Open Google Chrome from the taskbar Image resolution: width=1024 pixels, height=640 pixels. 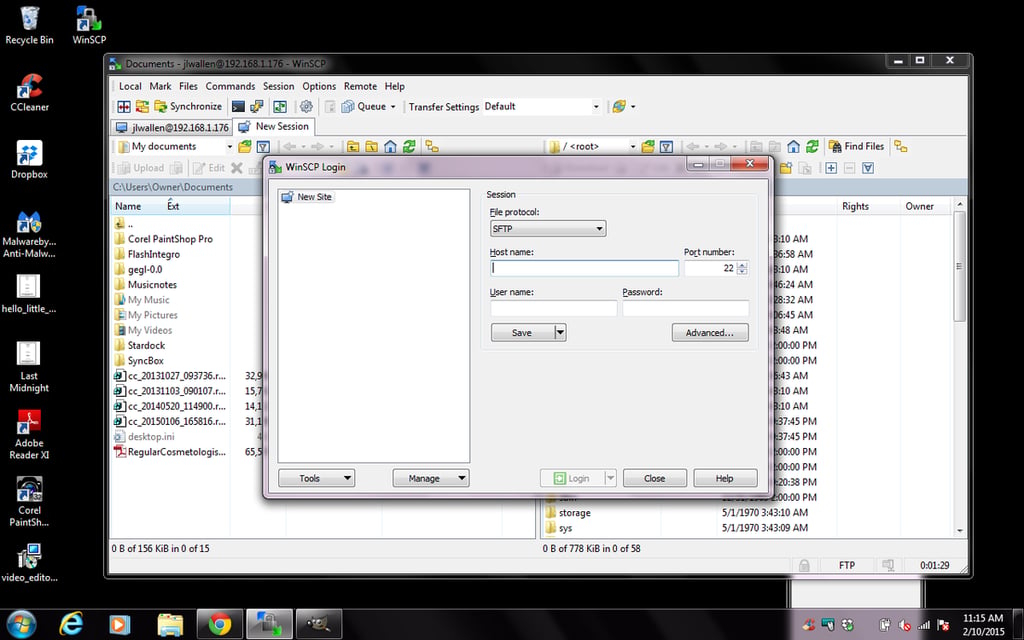pos(220,624)
